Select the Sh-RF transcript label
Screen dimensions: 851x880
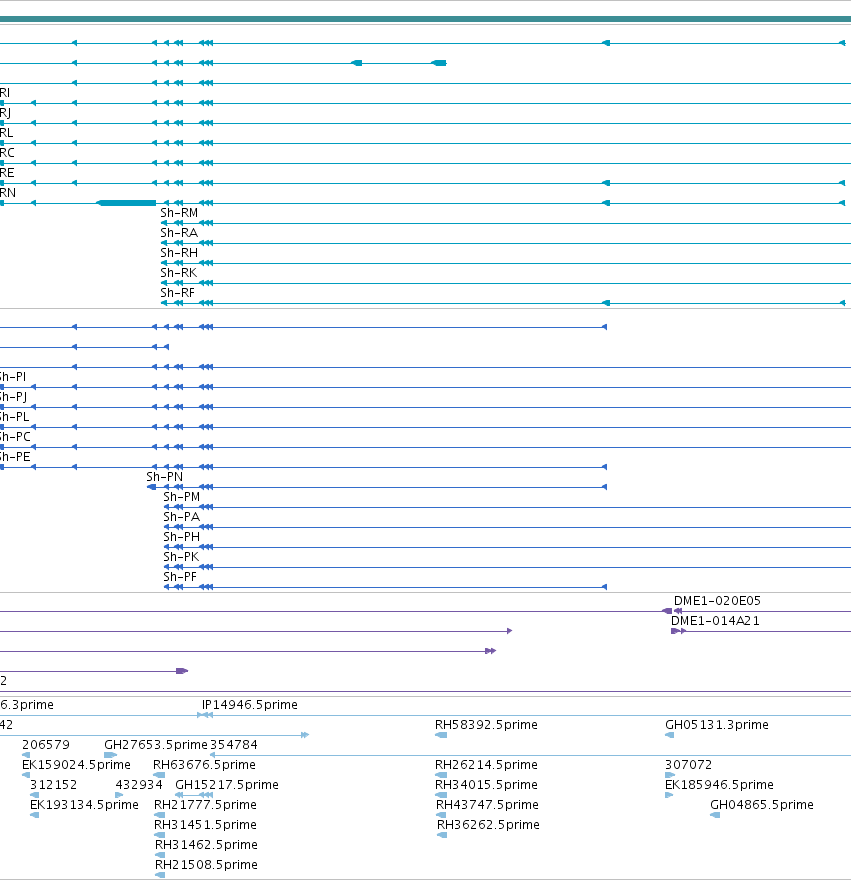(x=177, y=293)
